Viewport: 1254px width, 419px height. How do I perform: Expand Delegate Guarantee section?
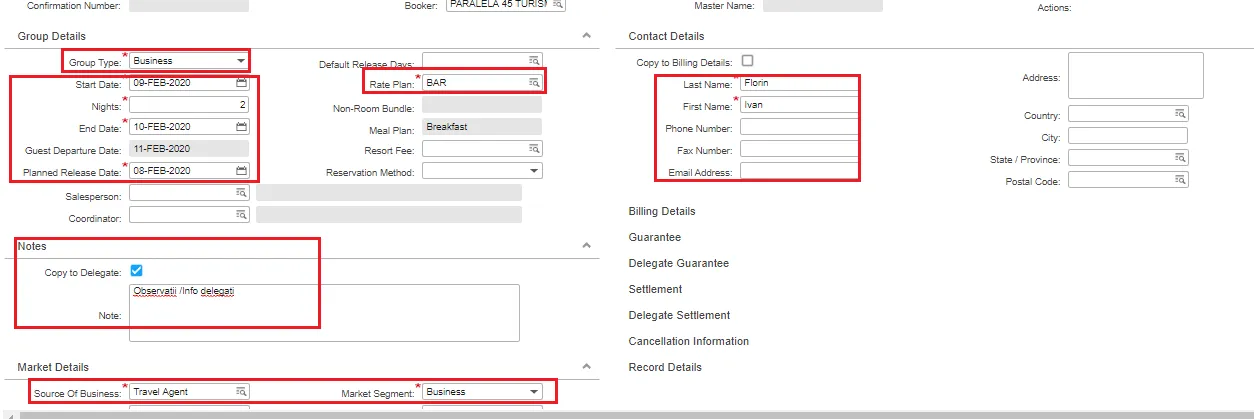(x=679, y=263)
